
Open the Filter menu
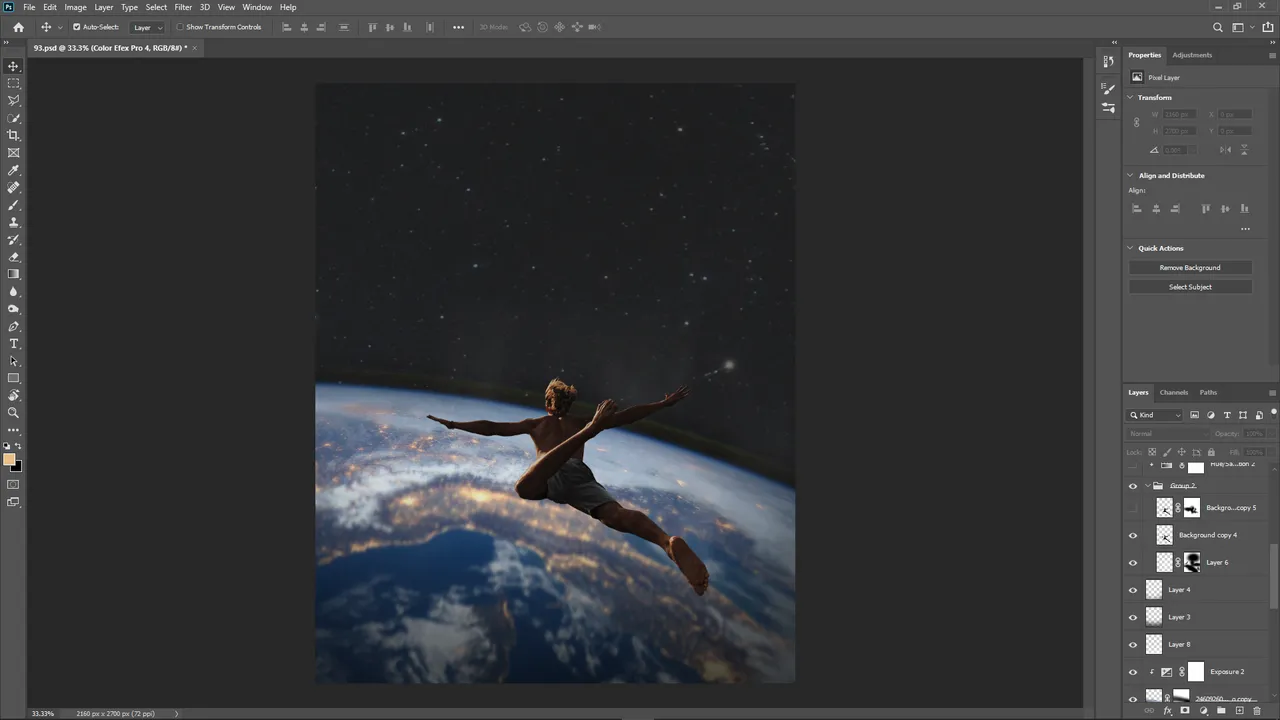click(x=183, y=7)
